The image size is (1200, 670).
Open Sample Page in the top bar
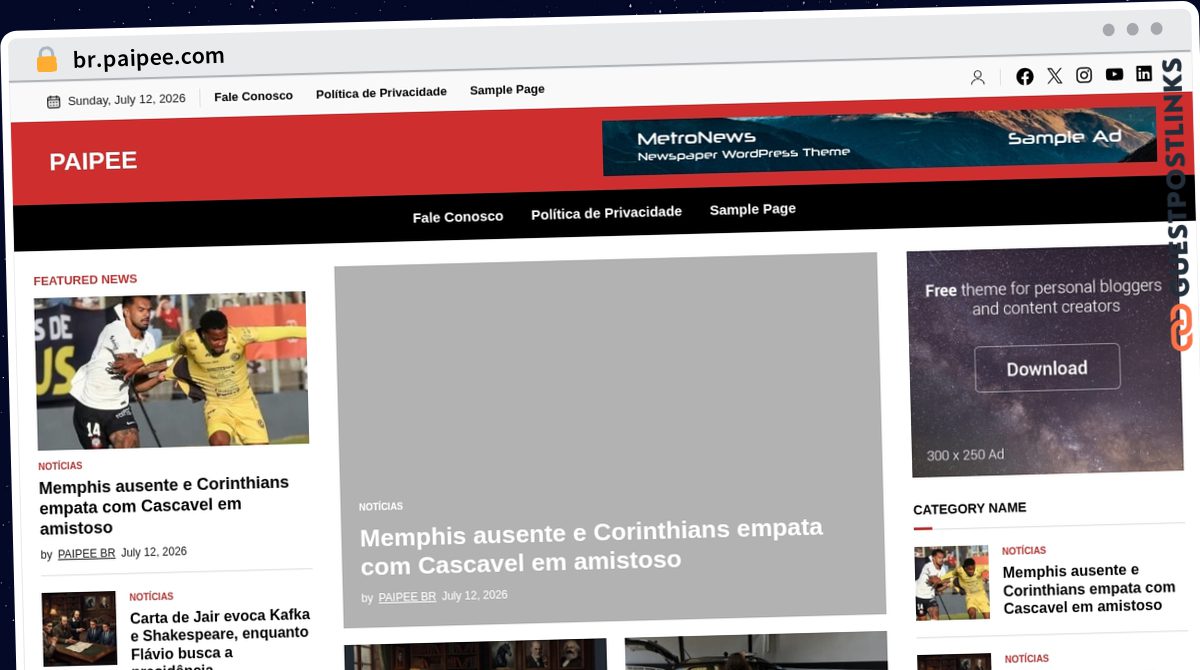[507, 90]
